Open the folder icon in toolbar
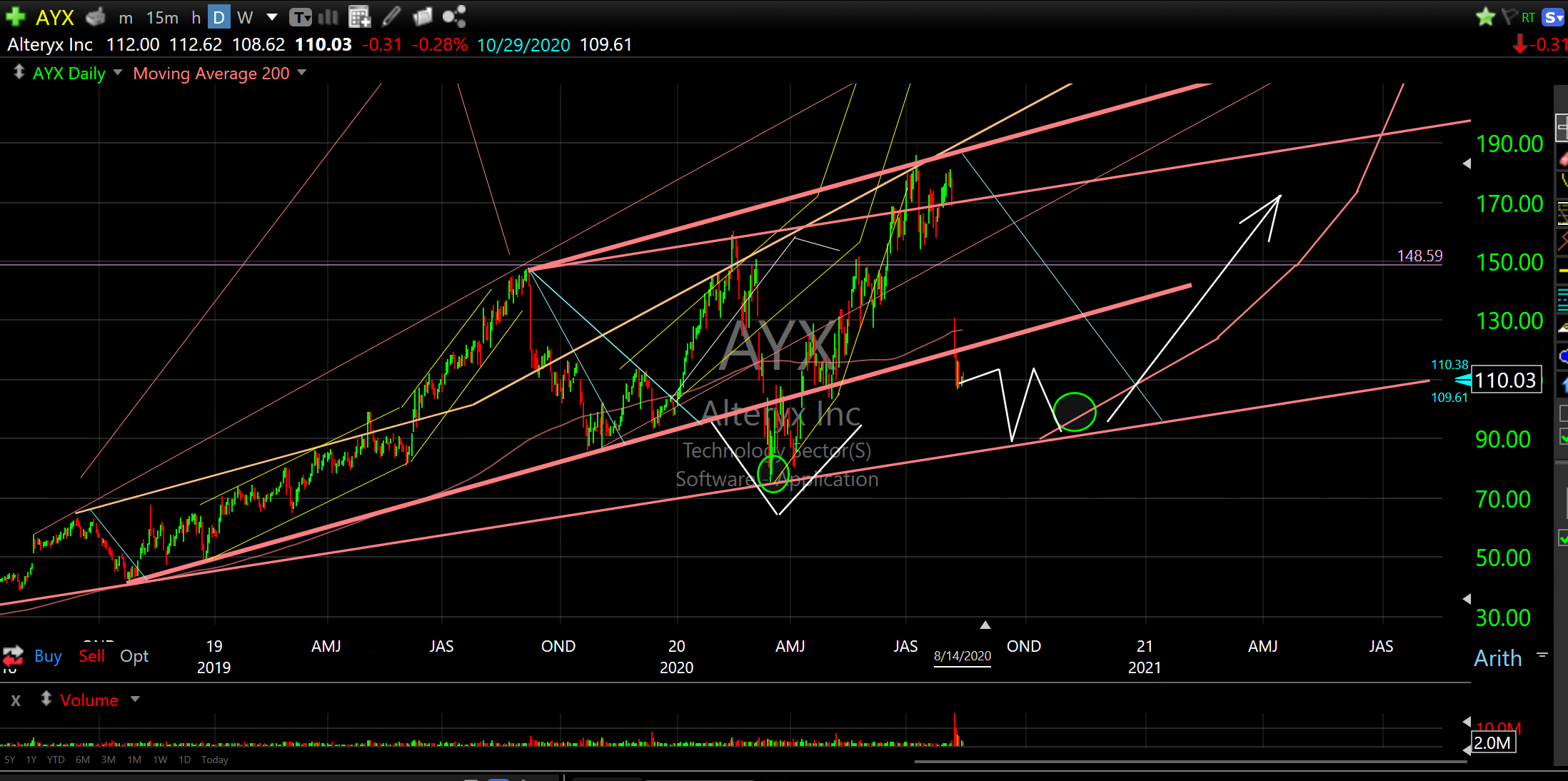Viewport: 1568px width, 781px height. (423, 16)
